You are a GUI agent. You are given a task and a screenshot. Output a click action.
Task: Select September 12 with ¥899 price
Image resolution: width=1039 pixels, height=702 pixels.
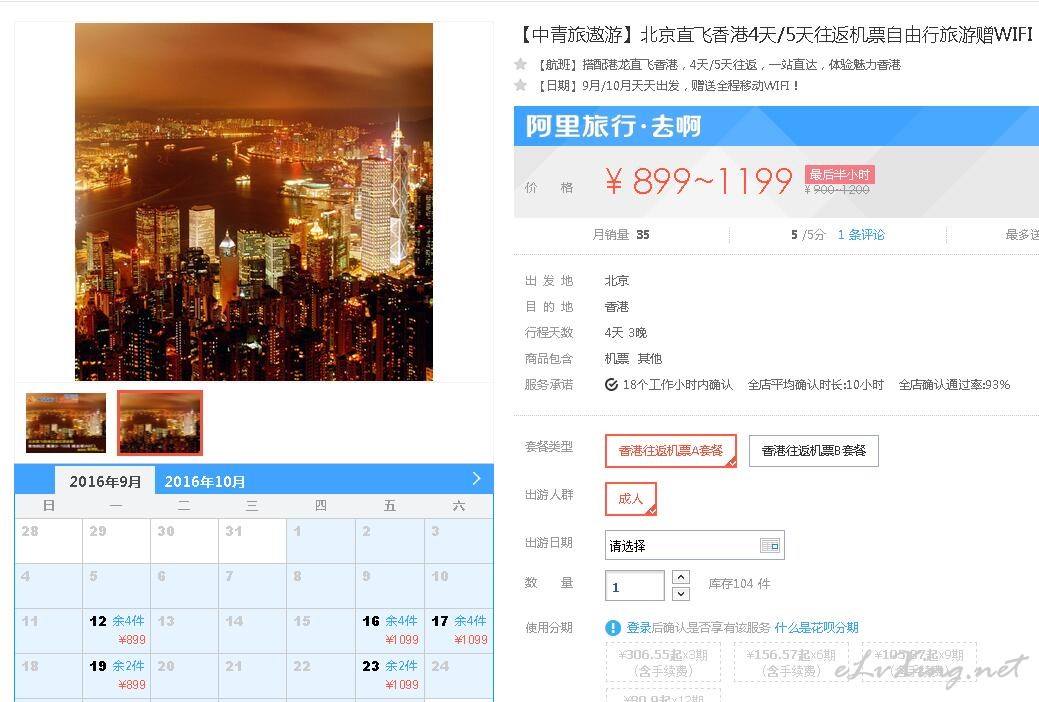tap(117, 630)
